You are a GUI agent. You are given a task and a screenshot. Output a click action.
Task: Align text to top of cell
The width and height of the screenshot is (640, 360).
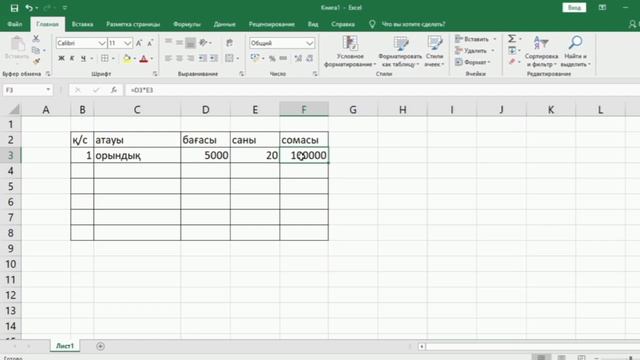click(168, 42)
